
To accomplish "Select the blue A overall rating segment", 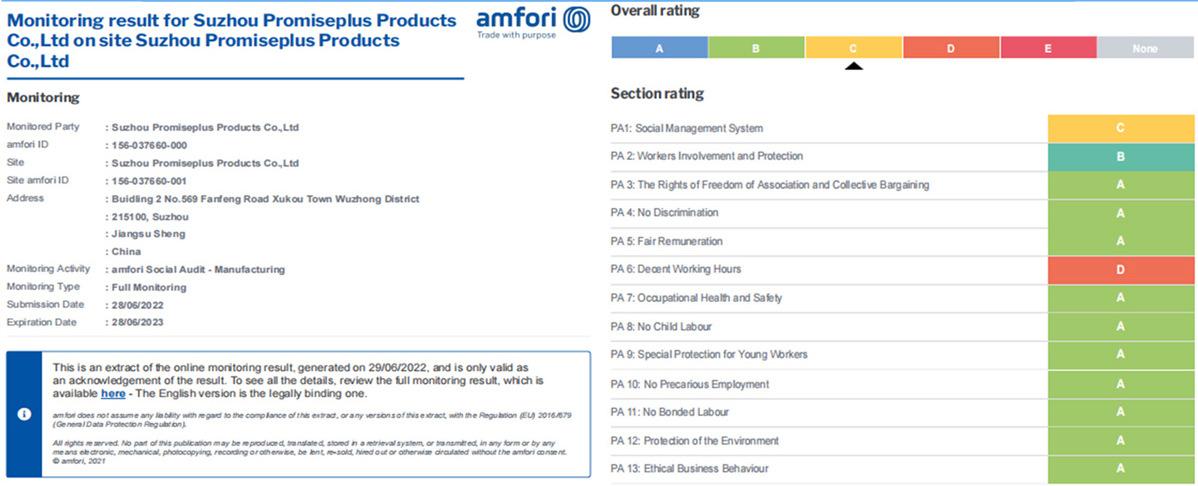I will tap(659, 47).
